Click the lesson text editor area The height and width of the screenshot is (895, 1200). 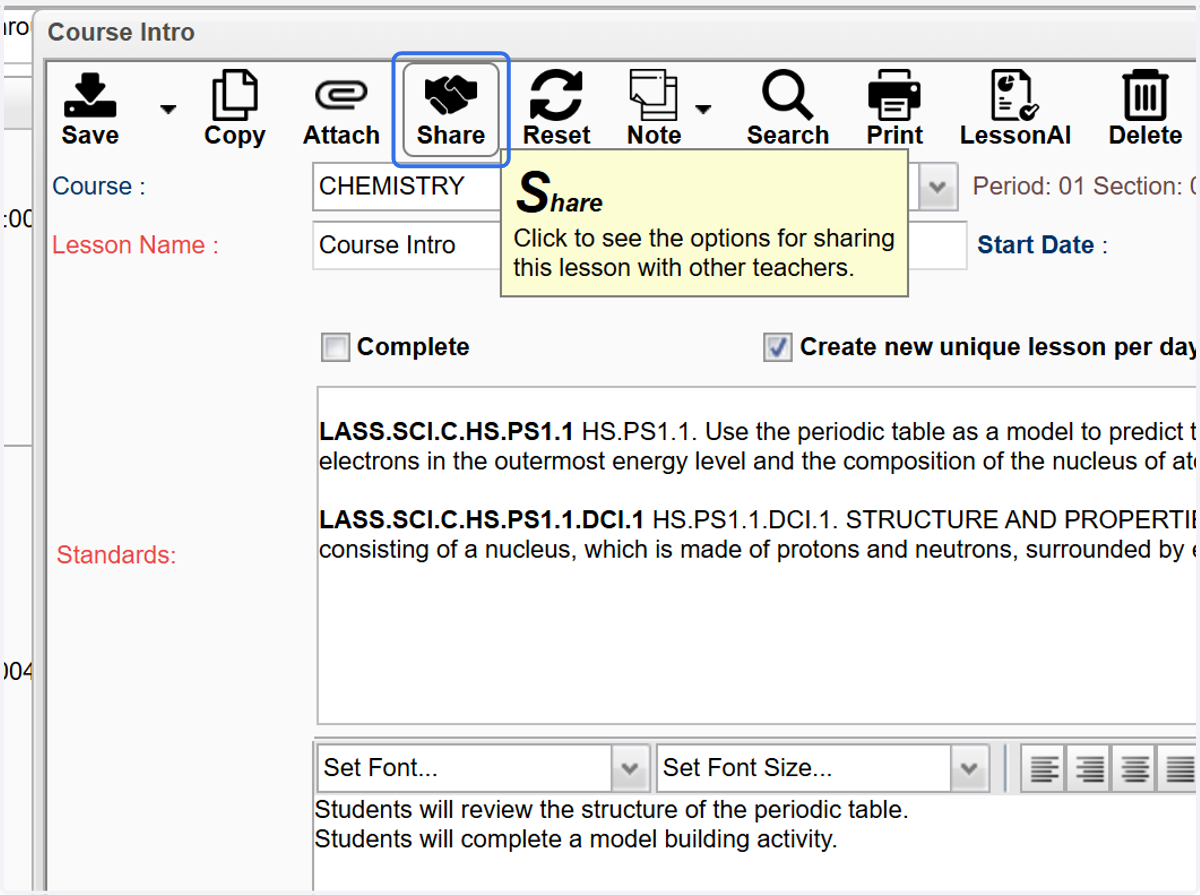pos(755,843)
